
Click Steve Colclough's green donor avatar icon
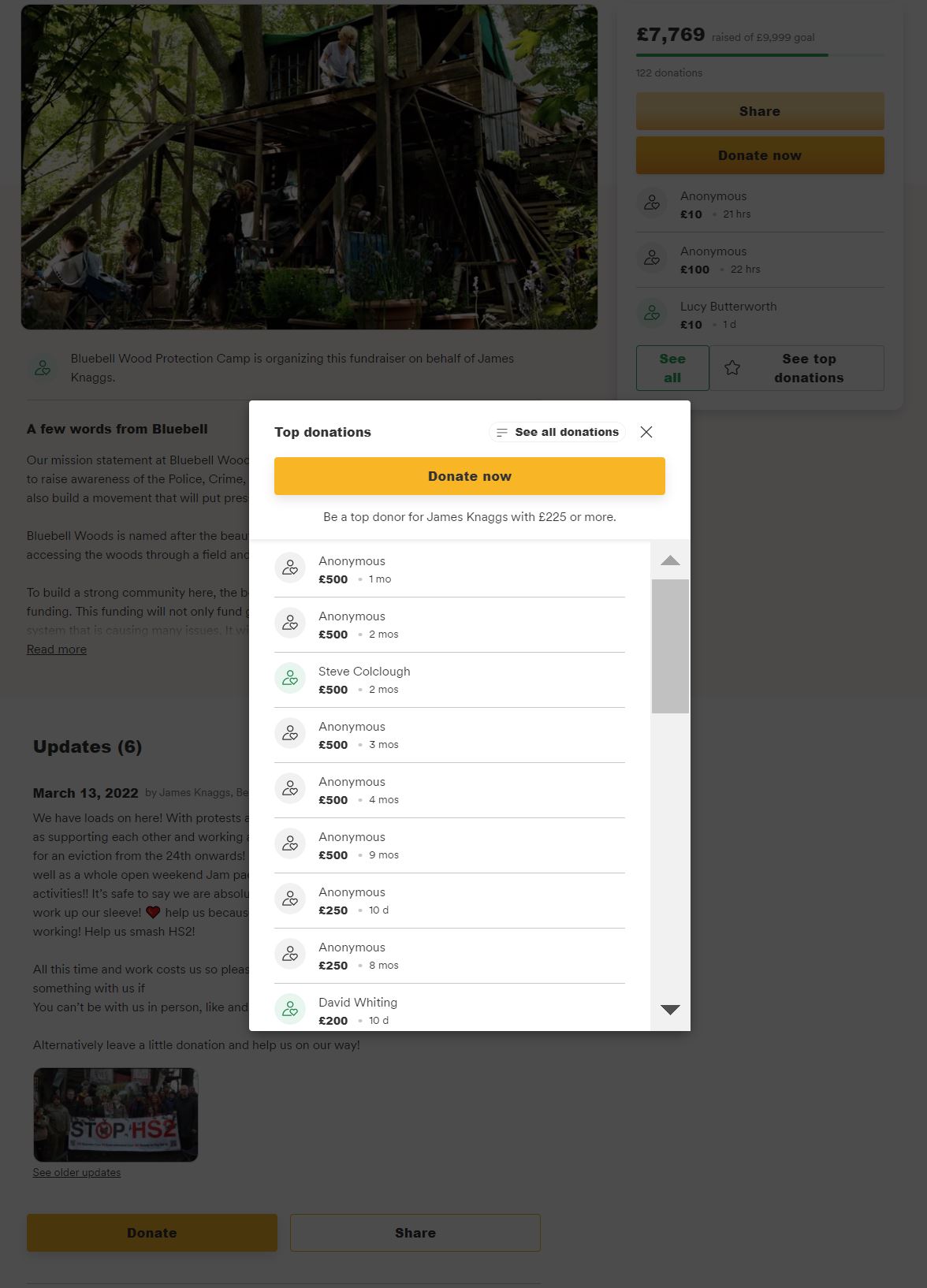(x=290, y=678)
